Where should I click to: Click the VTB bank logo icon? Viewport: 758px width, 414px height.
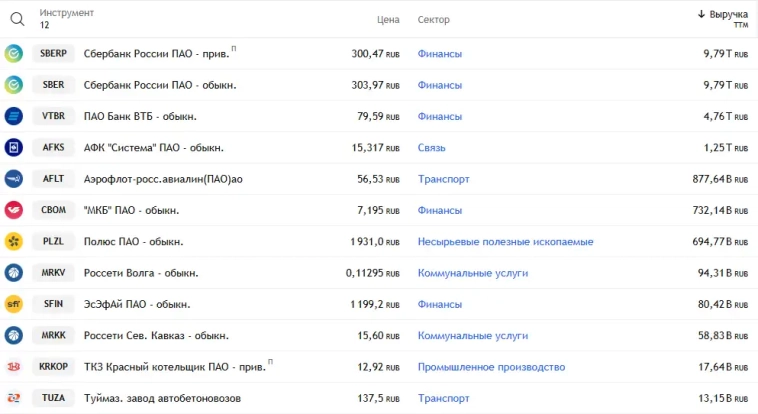(x=14, y=116)
